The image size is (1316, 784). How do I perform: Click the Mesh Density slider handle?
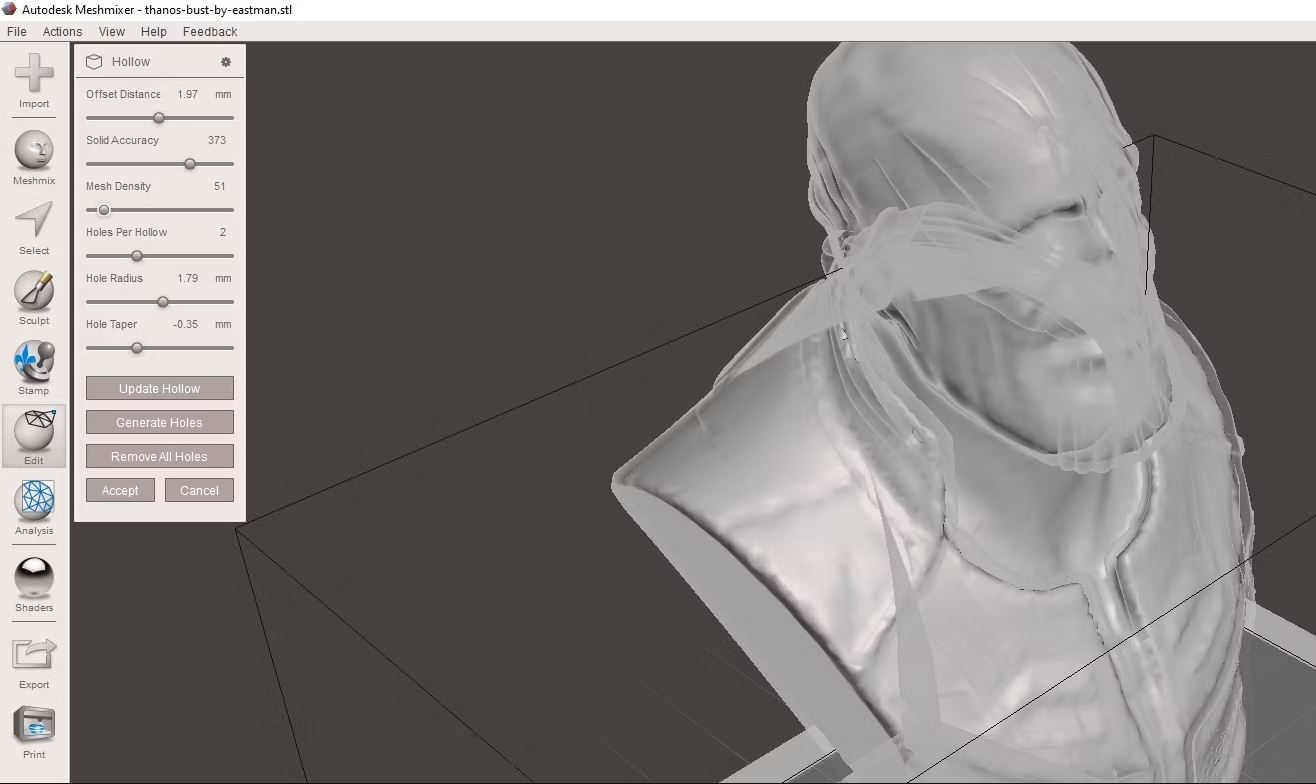(x=104, y=210)
